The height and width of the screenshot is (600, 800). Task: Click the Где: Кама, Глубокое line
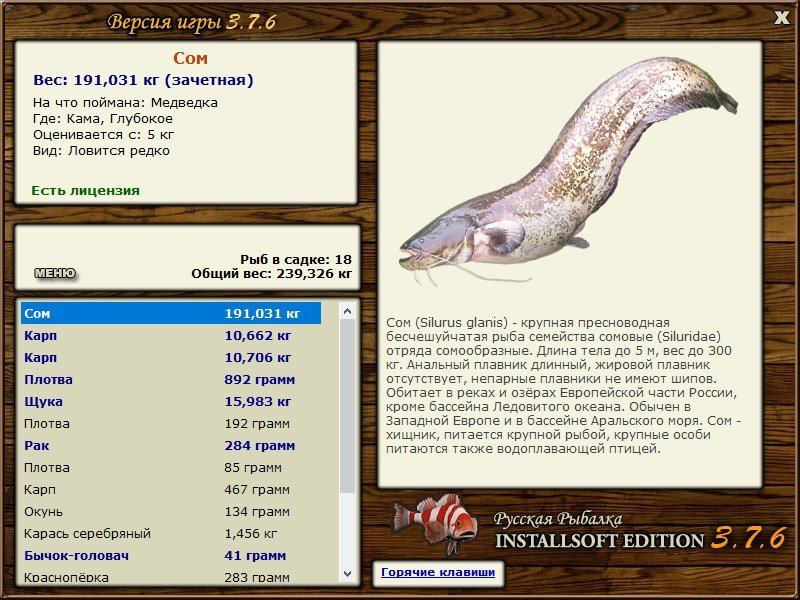click(103, 119)
